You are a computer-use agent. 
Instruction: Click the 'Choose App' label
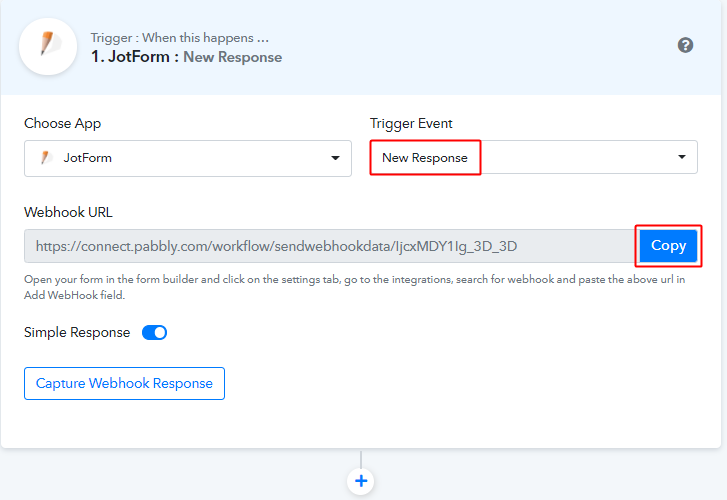point(63,123)
